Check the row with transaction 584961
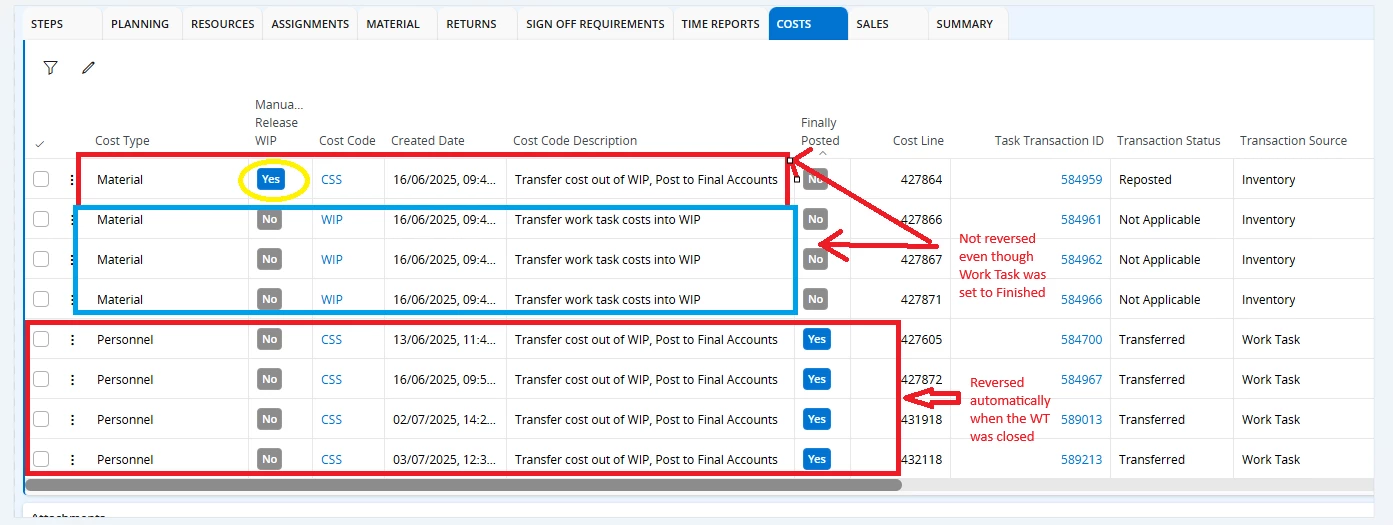 click(41, 220)
